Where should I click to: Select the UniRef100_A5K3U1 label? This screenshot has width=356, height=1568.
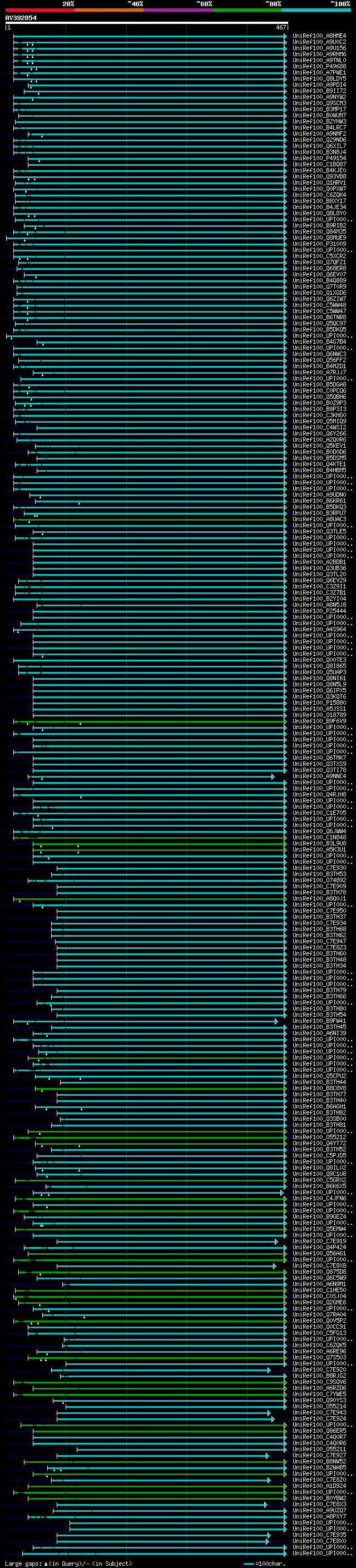click(319, 850)
